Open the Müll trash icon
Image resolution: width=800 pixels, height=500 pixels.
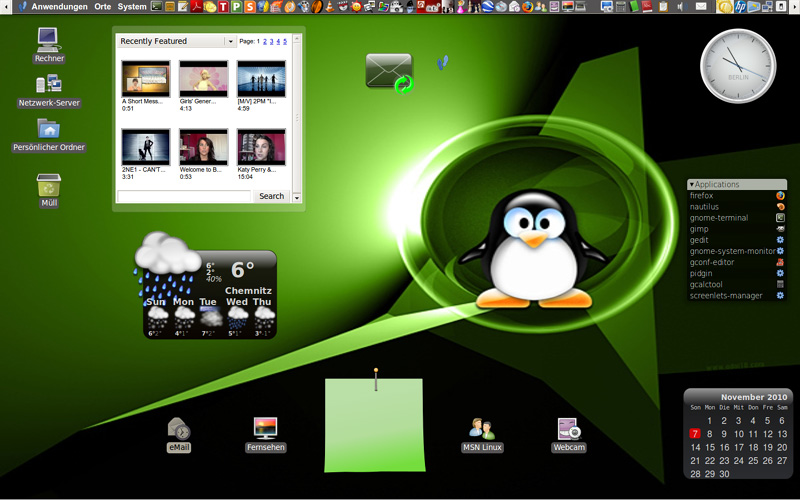click(x=49, y=190)
